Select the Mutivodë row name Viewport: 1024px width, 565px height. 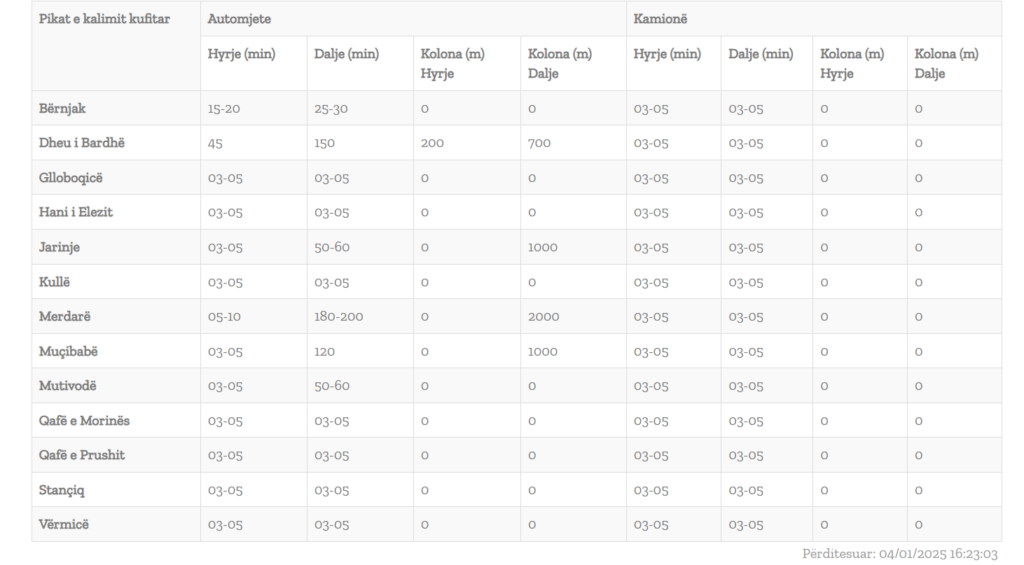click(67, 385)
